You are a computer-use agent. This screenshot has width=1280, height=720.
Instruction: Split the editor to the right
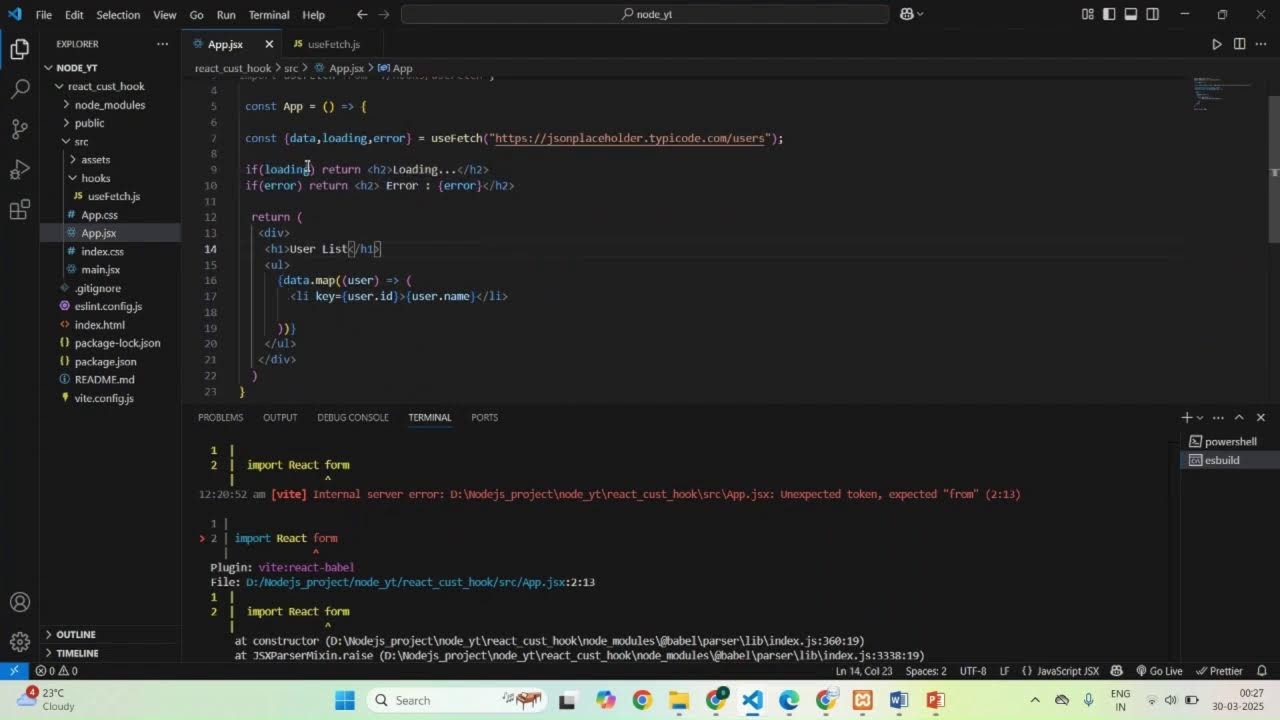click(x=1239, y=44)
